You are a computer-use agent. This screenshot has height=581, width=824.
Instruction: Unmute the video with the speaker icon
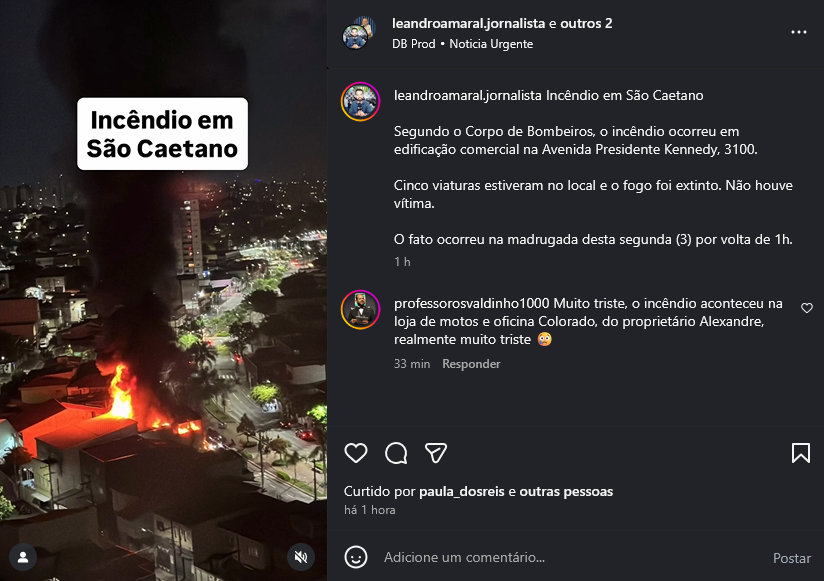click(x=301, y=557)
